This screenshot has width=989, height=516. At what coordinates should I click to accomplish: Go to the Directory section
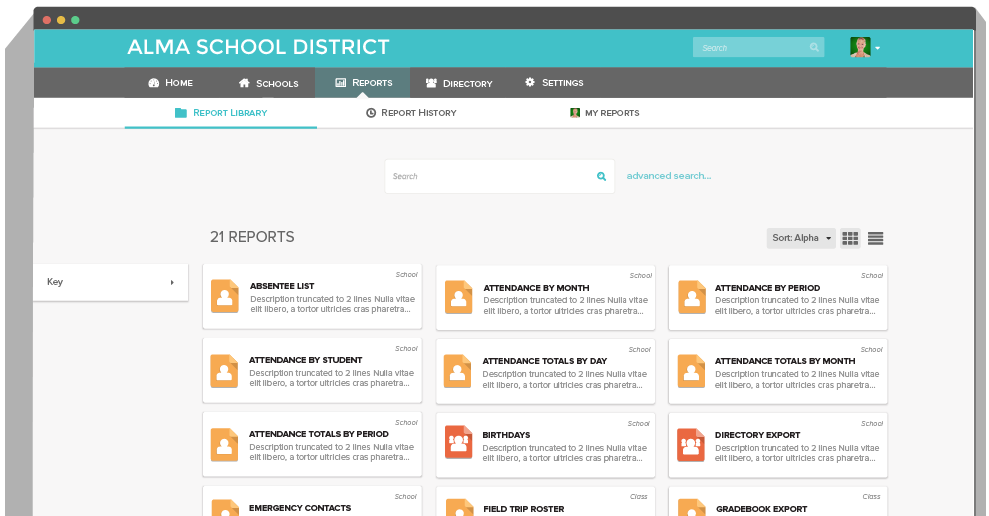[x=459, y=83]
